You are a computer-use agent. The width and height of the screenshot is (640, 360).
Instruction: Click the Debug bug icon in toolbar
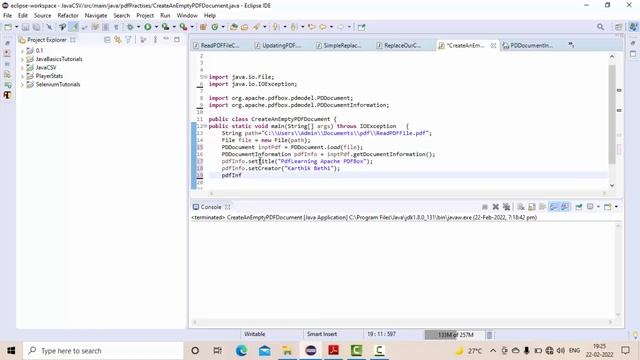tap(130, 27)
